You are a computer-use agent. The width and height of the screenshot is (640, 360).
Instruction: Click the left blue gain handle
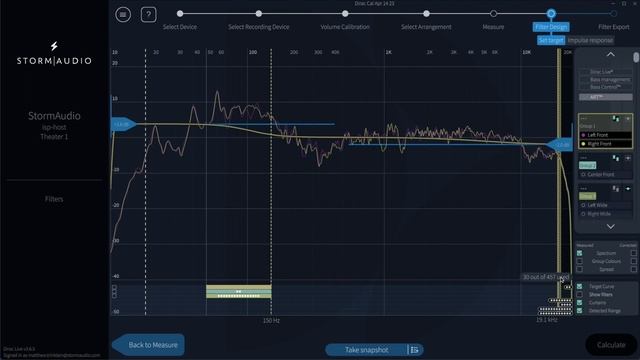[124, 124]
